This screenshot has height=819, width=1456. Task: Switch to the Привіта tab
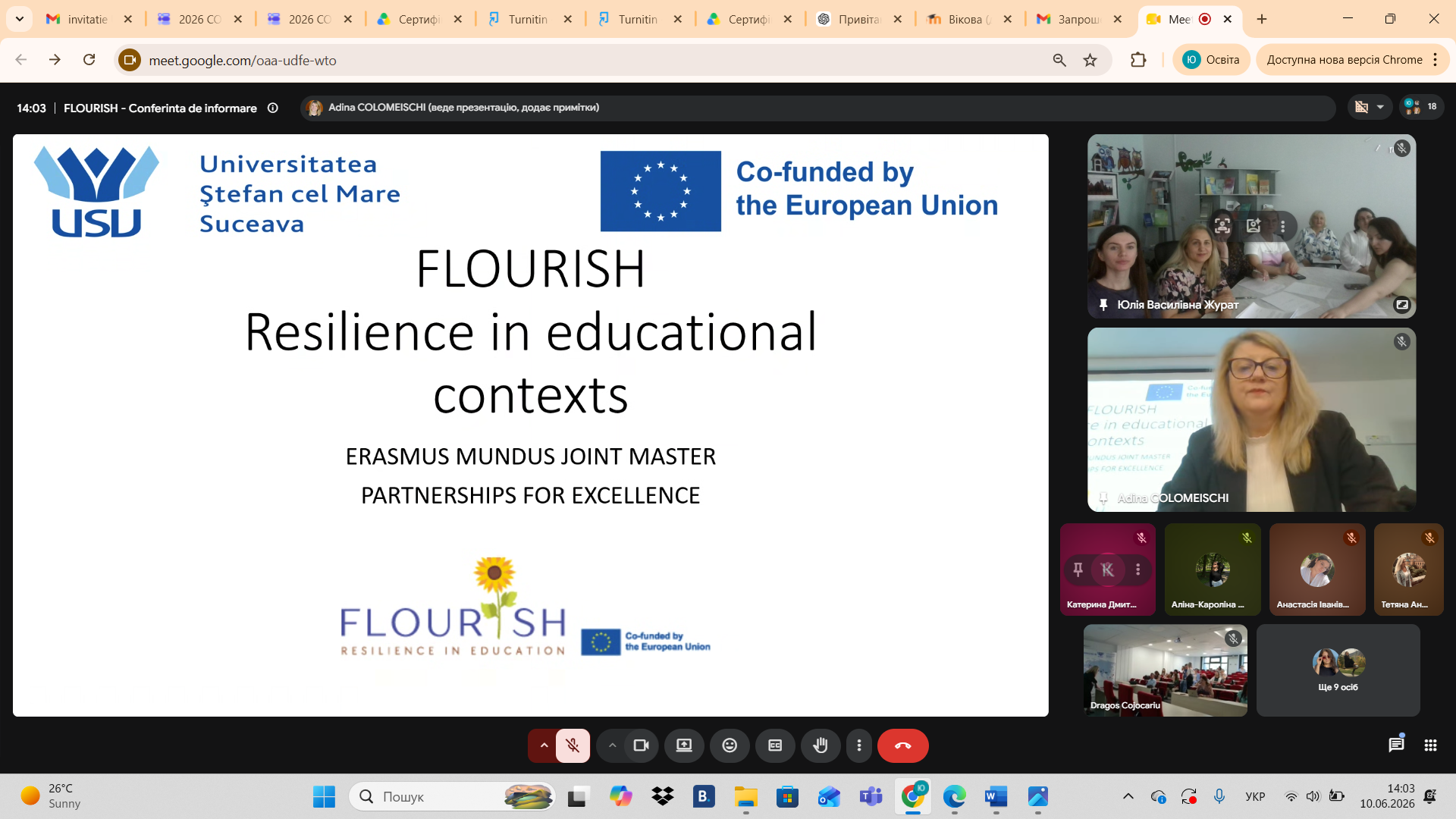tap(860, 19)
